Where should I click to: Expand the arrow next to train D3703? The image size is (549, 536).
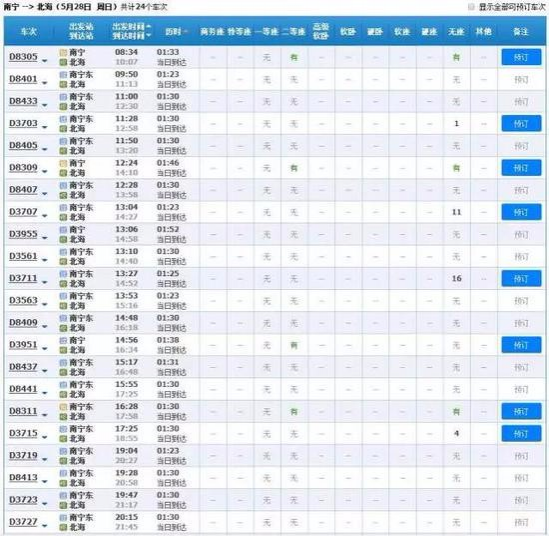(x=44, y=128)
